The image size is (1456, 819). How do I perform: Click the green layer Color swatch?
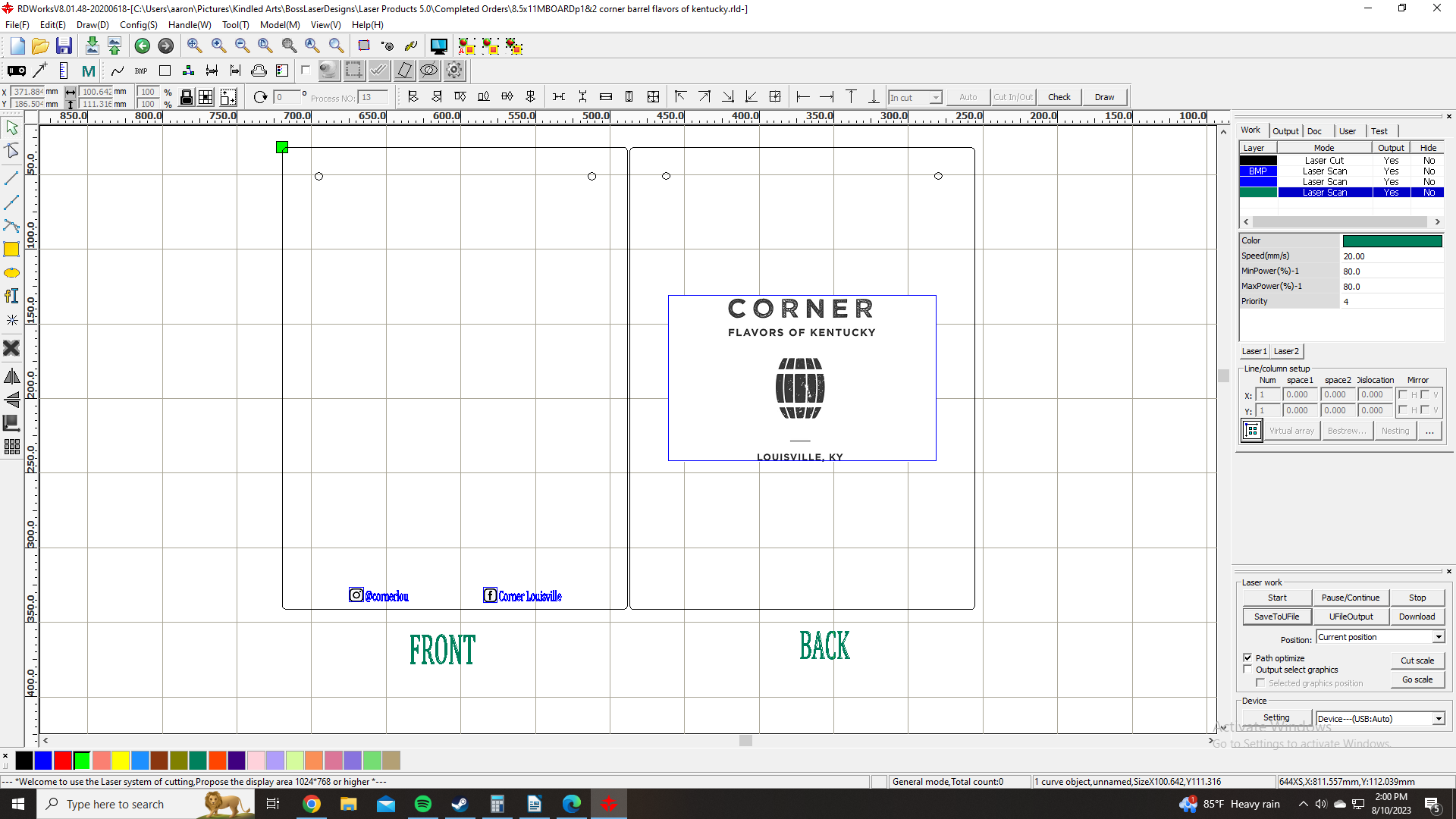[1392, 241]
